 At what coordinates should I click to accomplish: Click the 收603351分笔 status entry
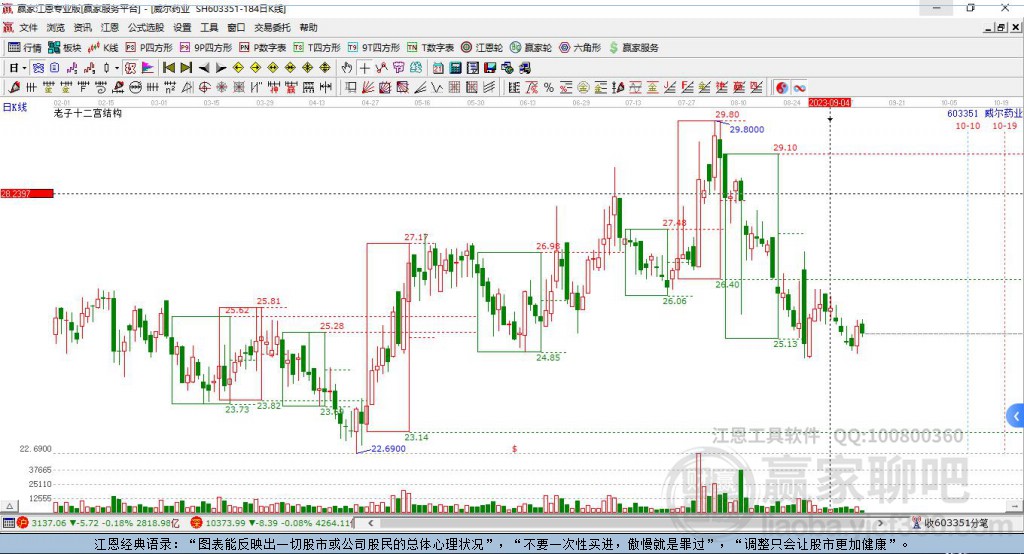955,523
